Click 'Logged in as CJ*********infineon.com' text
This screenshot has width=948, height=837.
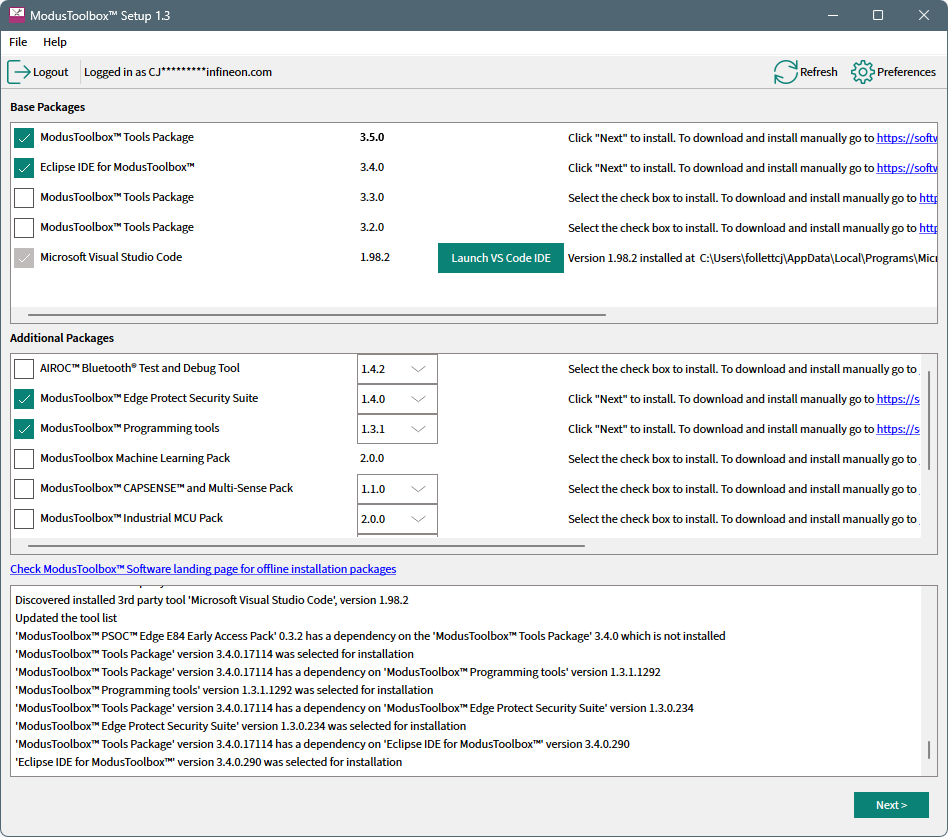178,72
